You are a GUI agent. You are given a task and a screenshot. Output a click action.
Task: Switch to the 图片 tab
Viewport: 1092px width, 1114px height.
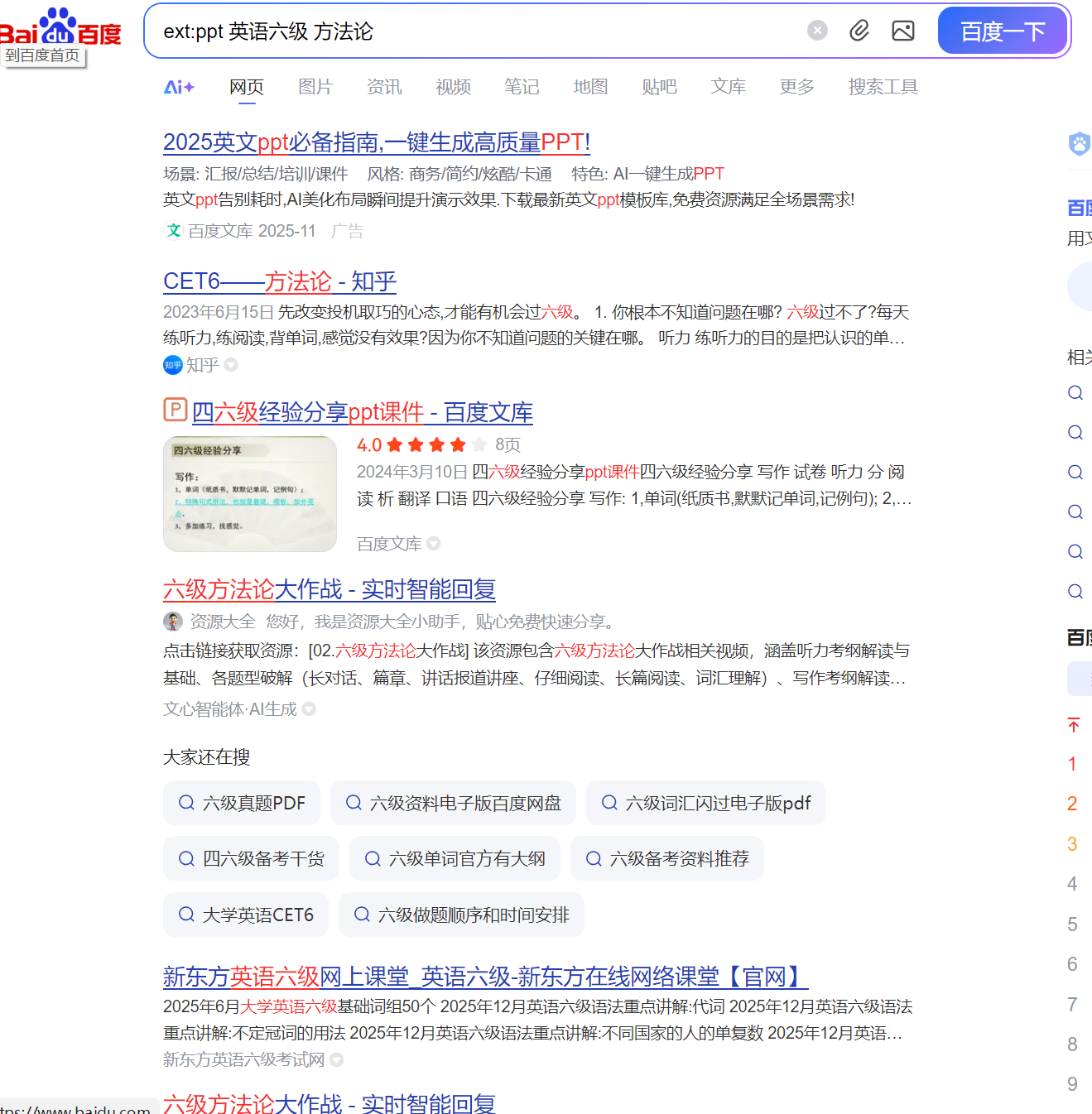(315, 87)
